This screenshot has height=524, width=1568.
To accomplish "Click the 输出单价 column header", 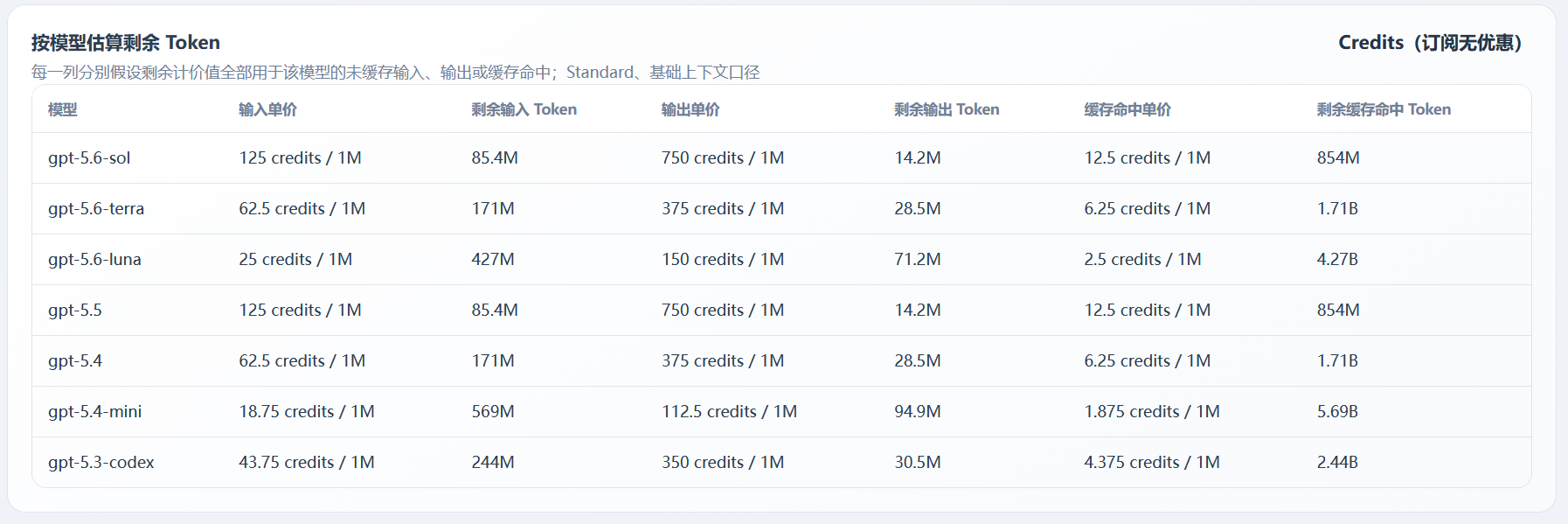I will 690,109.
